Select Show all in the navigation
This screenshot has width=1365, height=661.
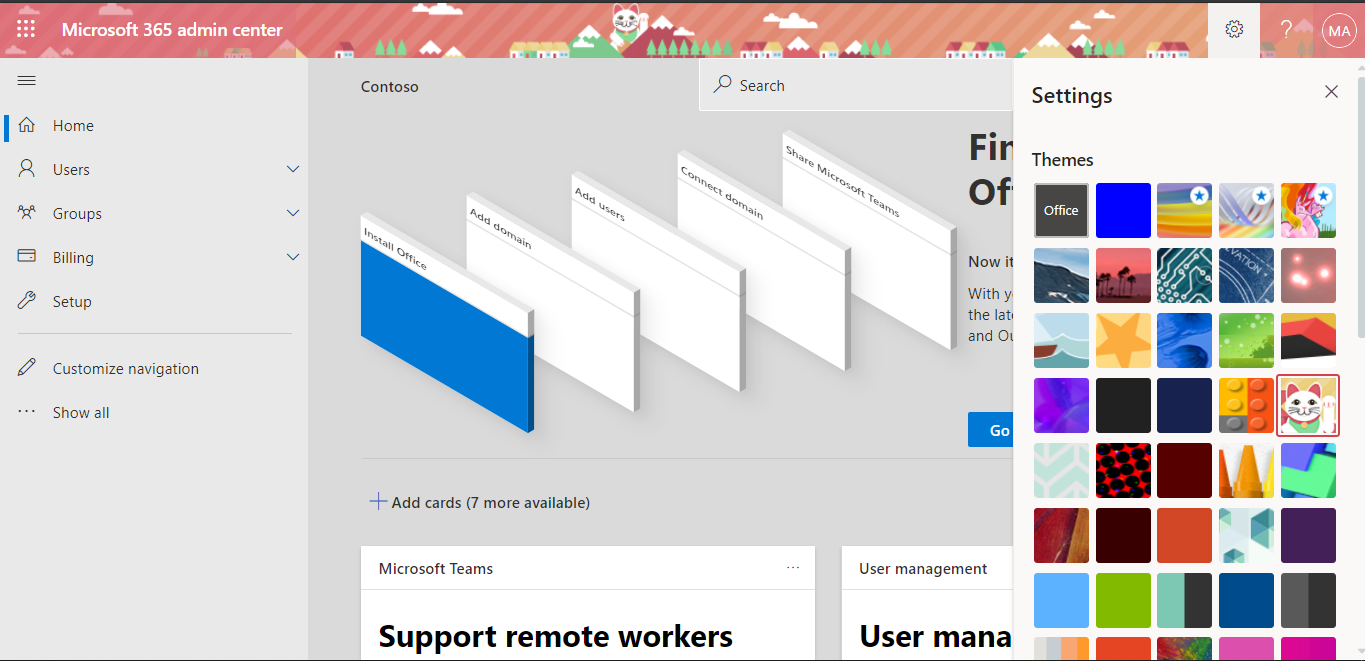click(x=80, y=412)
